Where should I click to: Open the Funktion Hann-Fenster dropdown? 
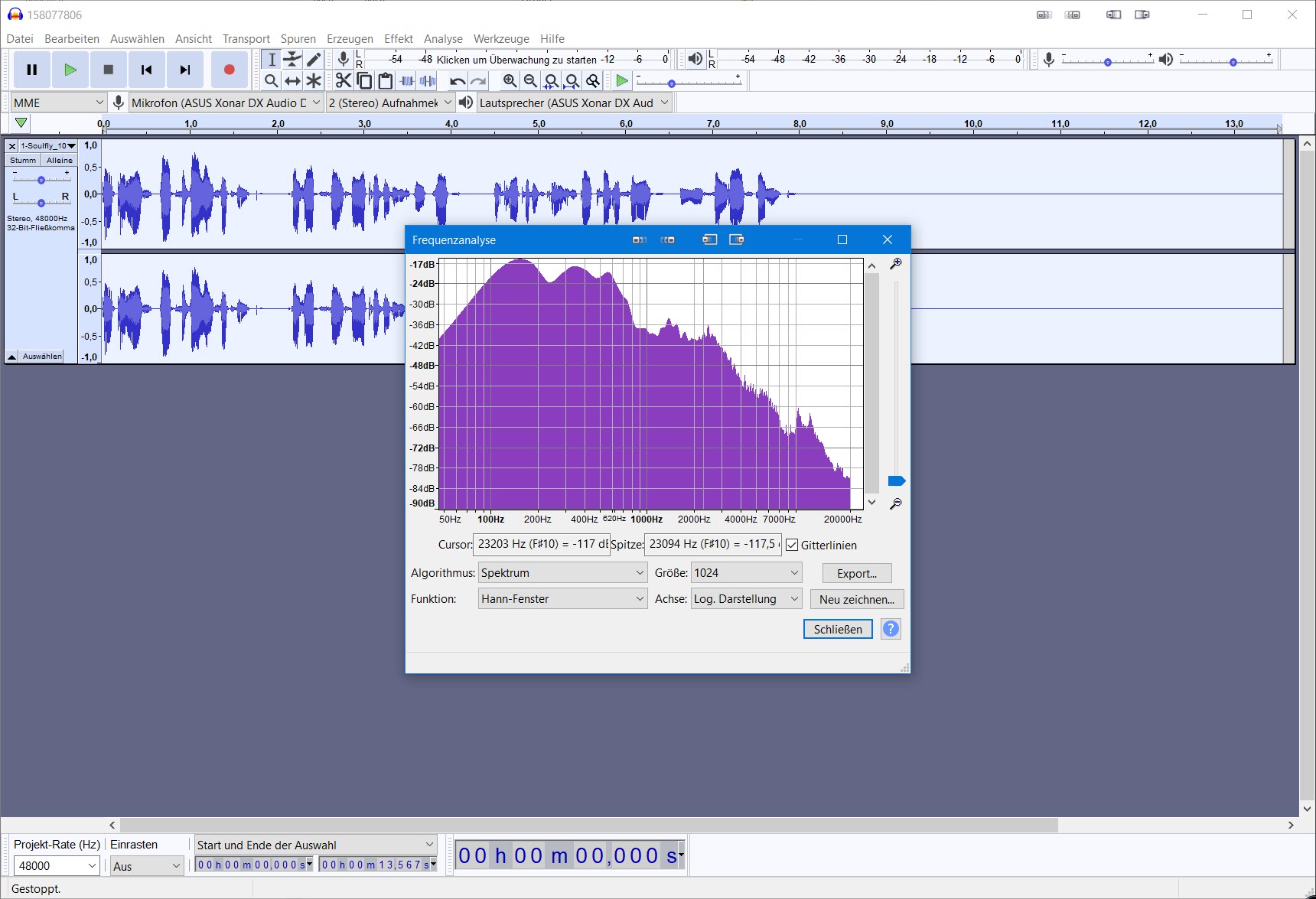click(x=563, y=599)
